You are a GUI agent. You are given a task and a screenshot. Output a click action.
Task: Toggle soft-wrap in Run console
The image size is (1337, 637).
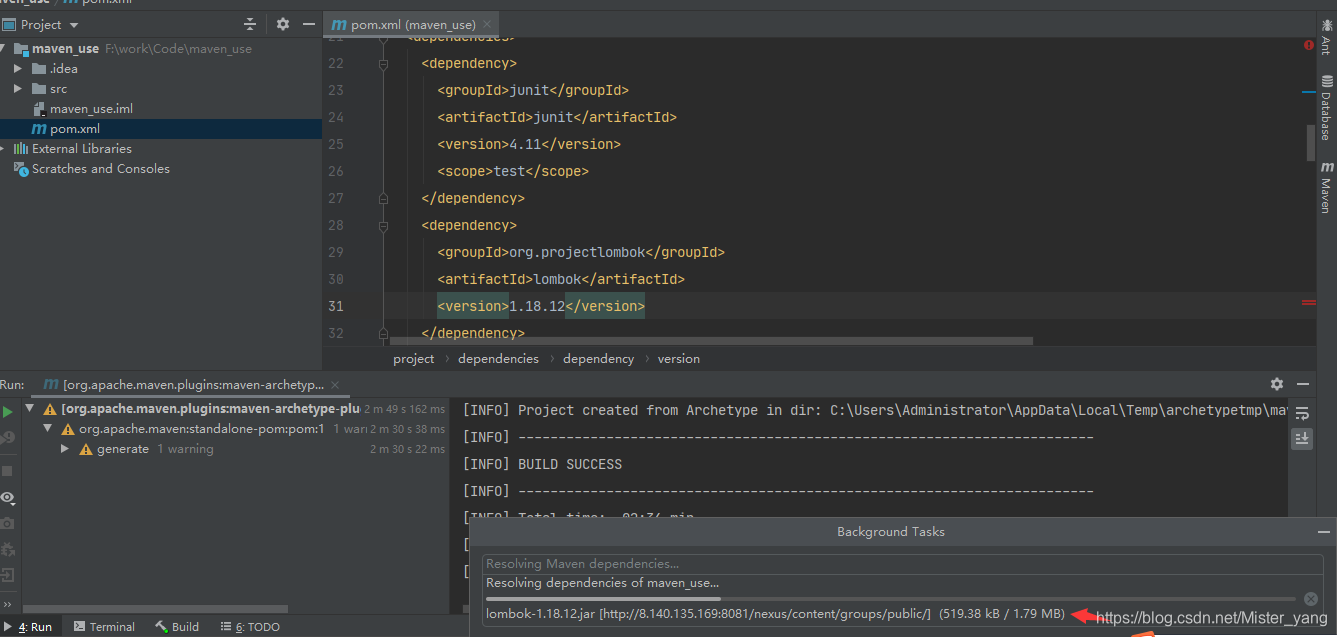coord(1302,413)
